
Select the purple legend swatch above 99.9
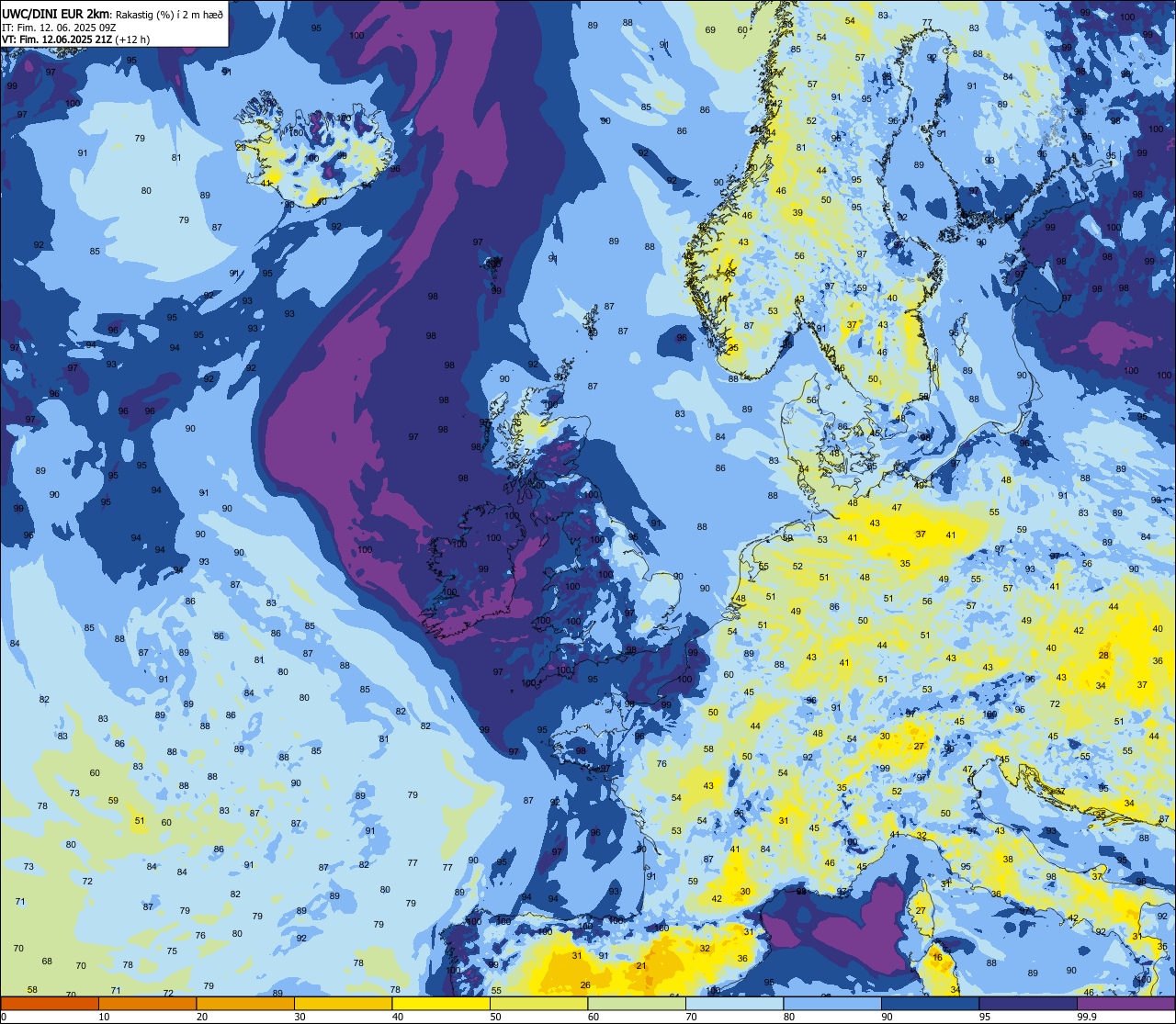tap(1125, 1004)
